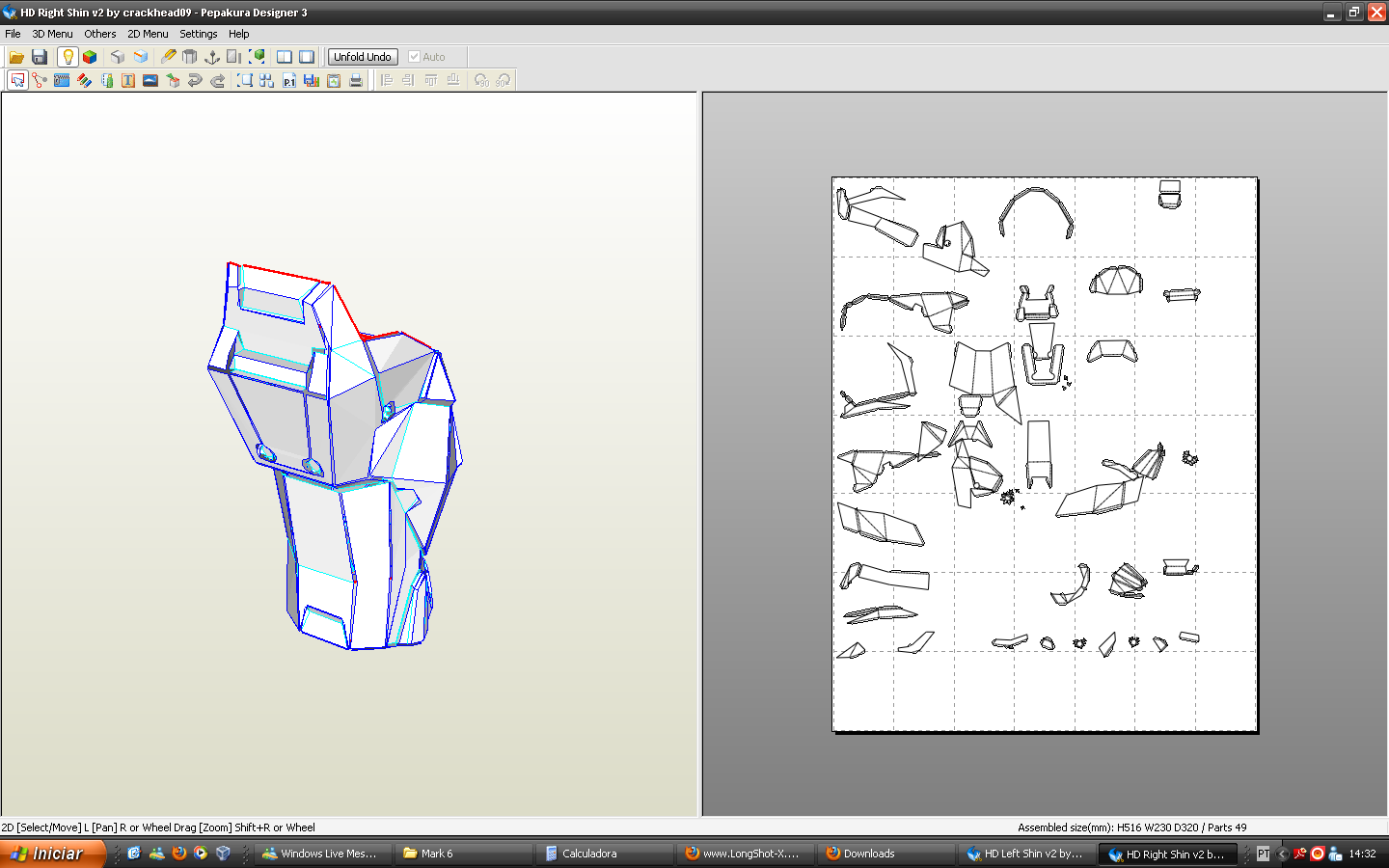
Task: Select the green flap edit tool
Action: 106,80
